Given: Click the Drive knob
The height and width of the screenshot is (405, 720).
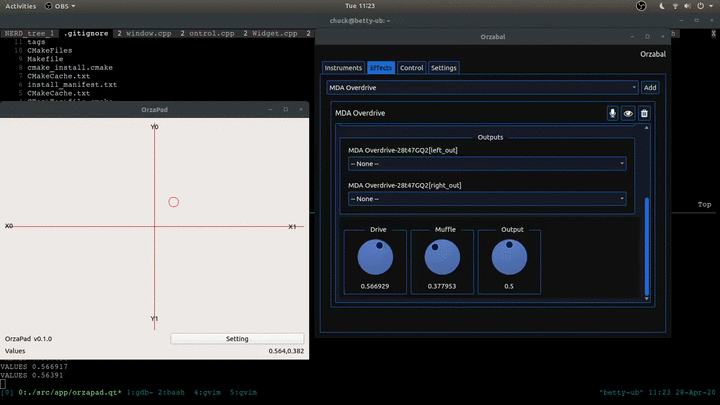Looking at the screenshot, I should pos(375,257).
